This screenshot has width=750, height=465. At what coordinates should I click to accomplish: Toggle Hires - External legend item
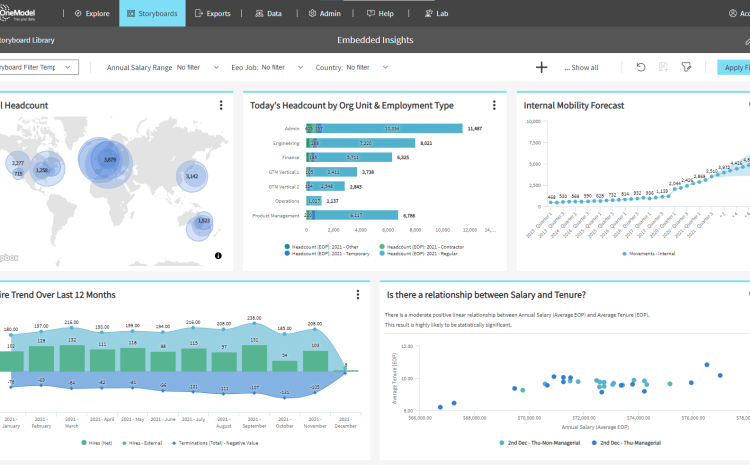[142, 443]
